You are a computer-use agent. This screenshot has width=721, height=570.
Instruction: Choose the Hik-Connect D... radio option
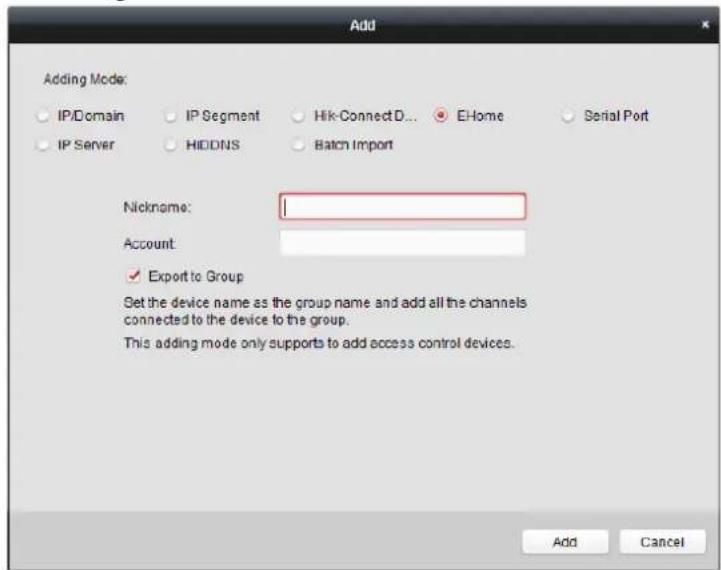point(298,116)
